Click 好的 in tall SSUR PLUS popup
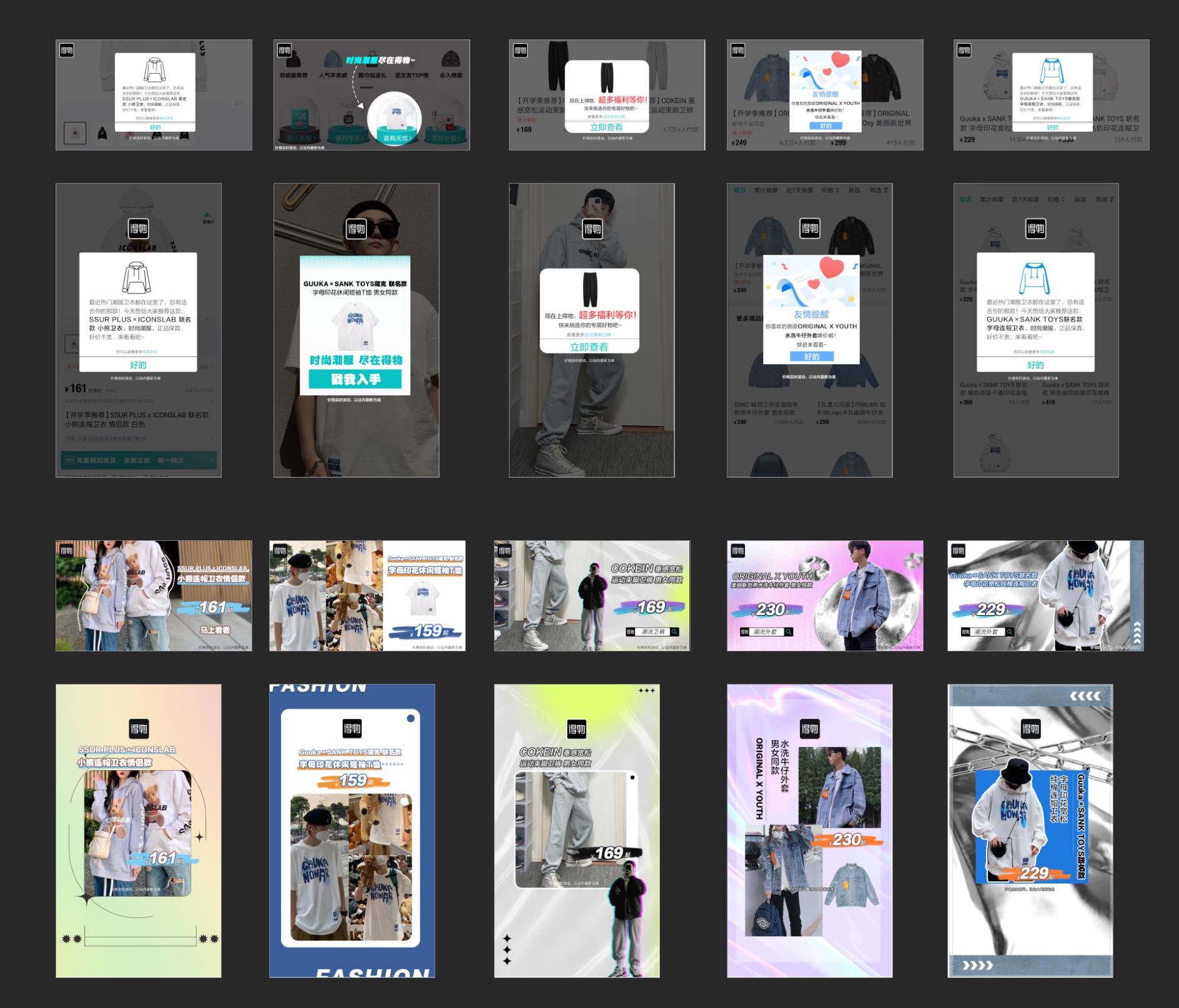Image resolution: width=1179 pixels, height=1008 pixels. 138,365
